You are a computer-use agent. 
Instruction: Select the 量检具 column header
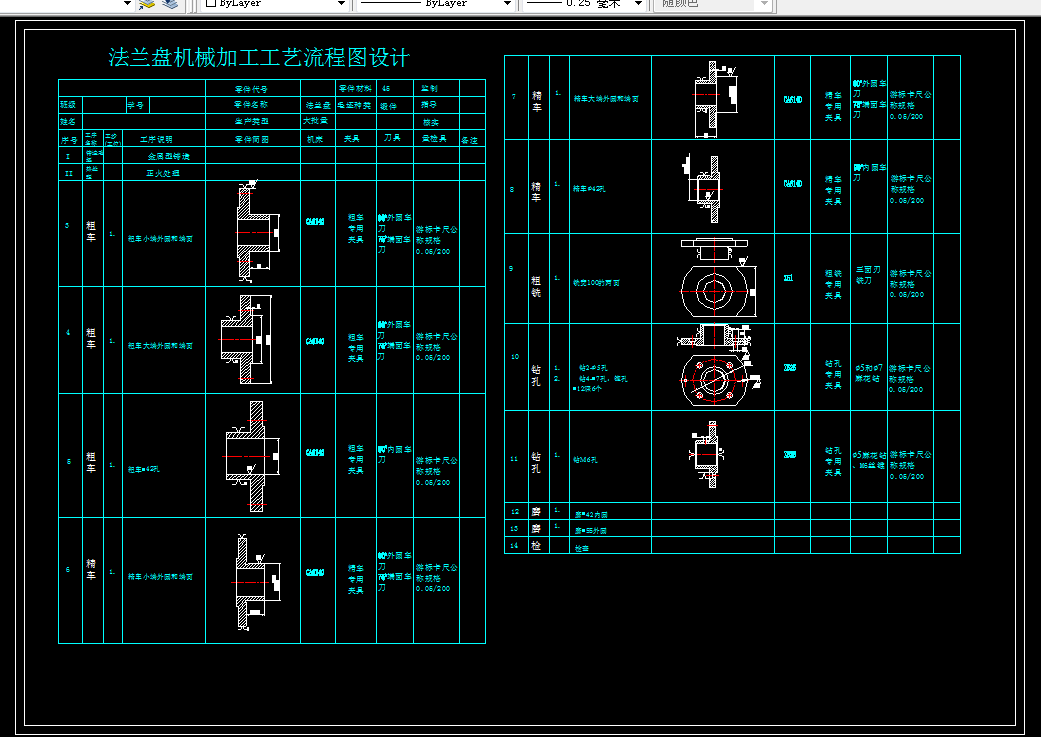click(x=434, y=139)
